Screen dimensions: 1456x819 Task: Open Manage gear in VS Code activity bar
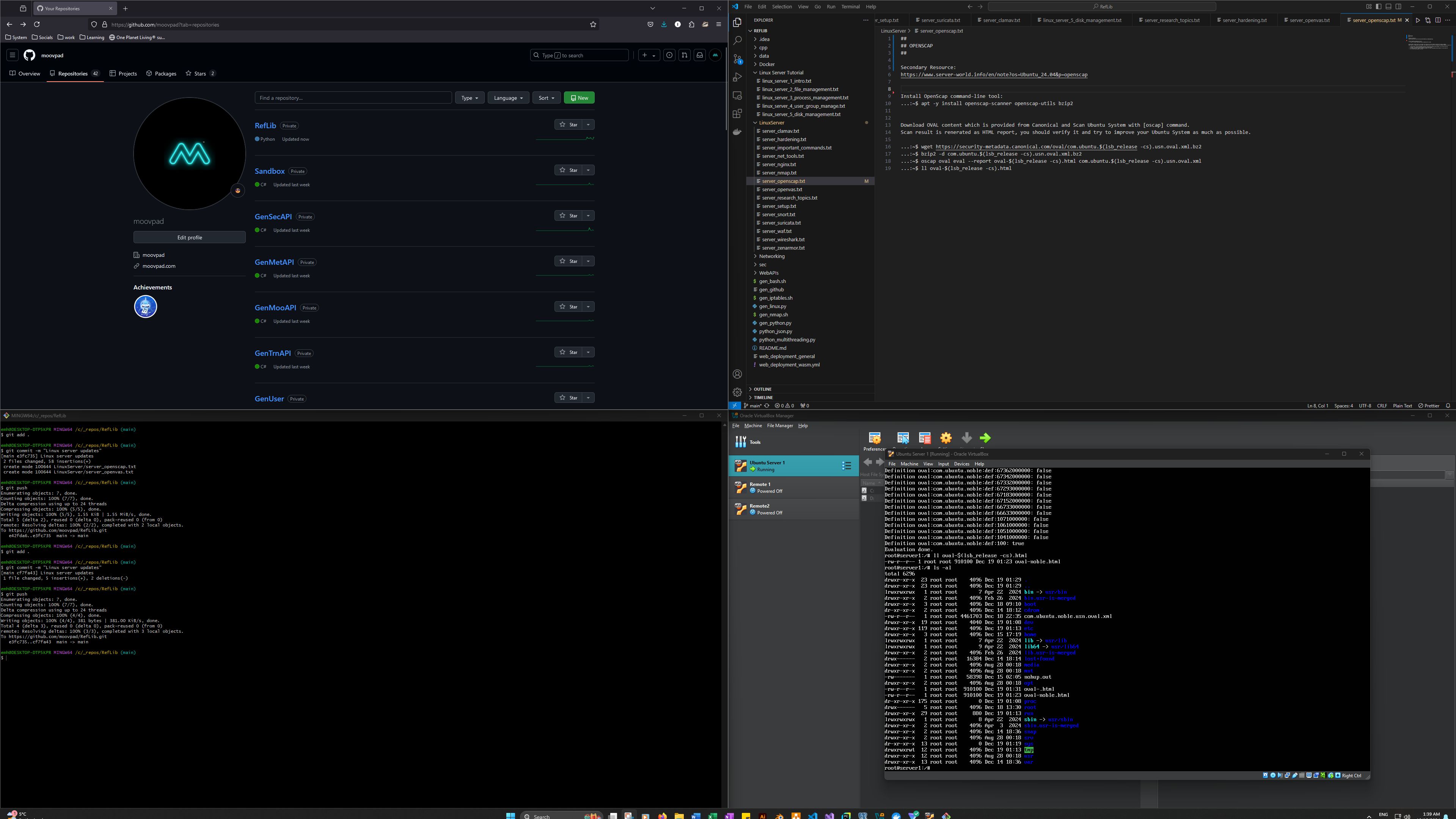[737, 392]
